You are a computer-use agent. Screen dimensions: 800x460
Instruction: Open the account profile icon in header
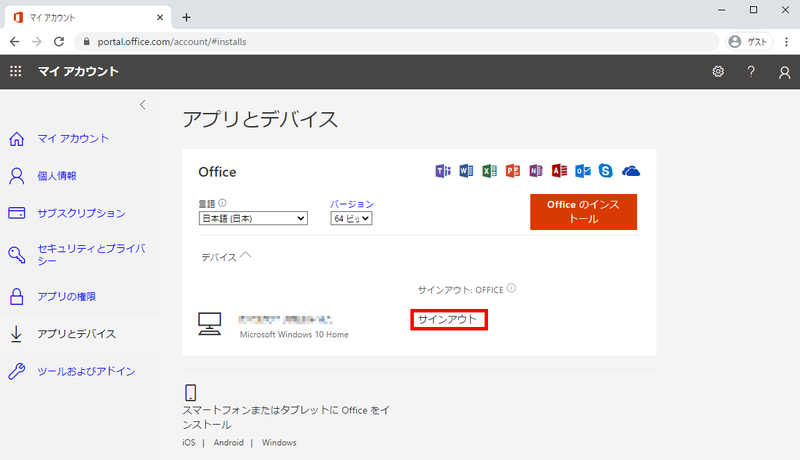point(784,72)
